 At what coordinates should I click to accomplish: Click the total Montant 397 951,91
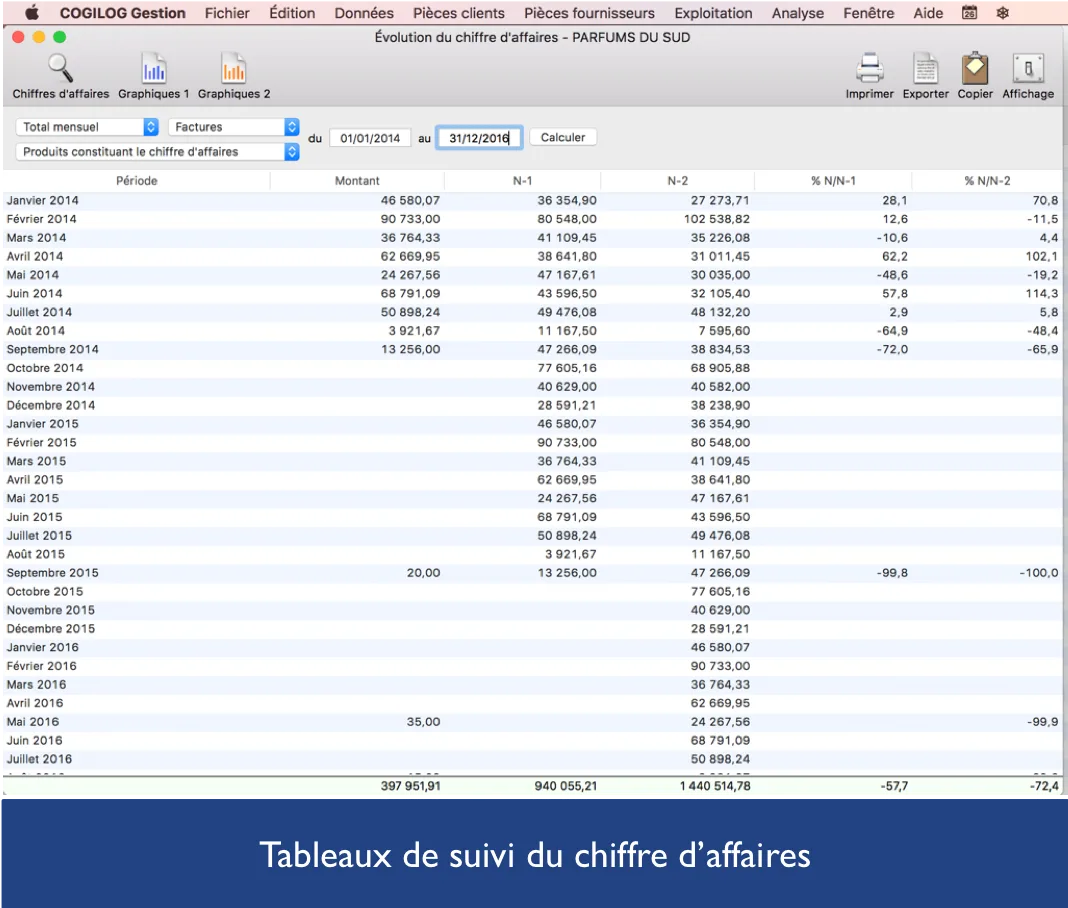click(x=410, y=786)
